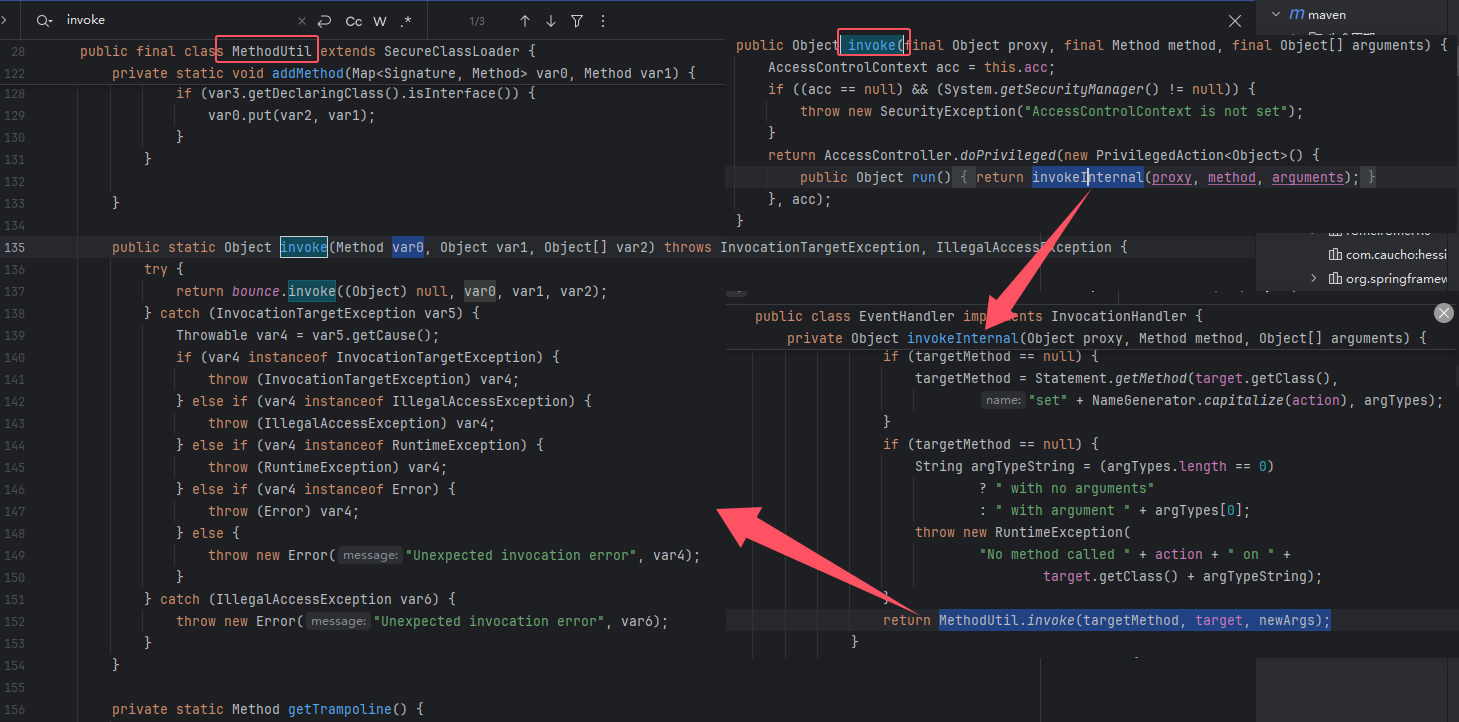Insert new line in search field

pyautogui.click(x=324, y=21)
